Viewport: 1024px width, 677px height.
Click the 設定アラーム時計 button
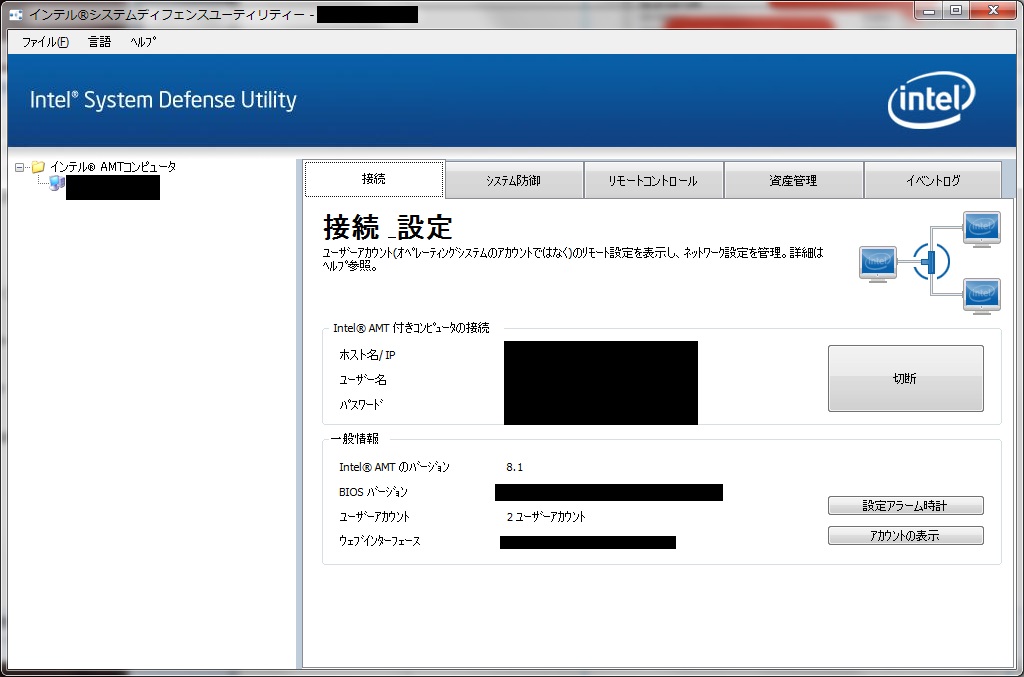click(x=905, y=505)
